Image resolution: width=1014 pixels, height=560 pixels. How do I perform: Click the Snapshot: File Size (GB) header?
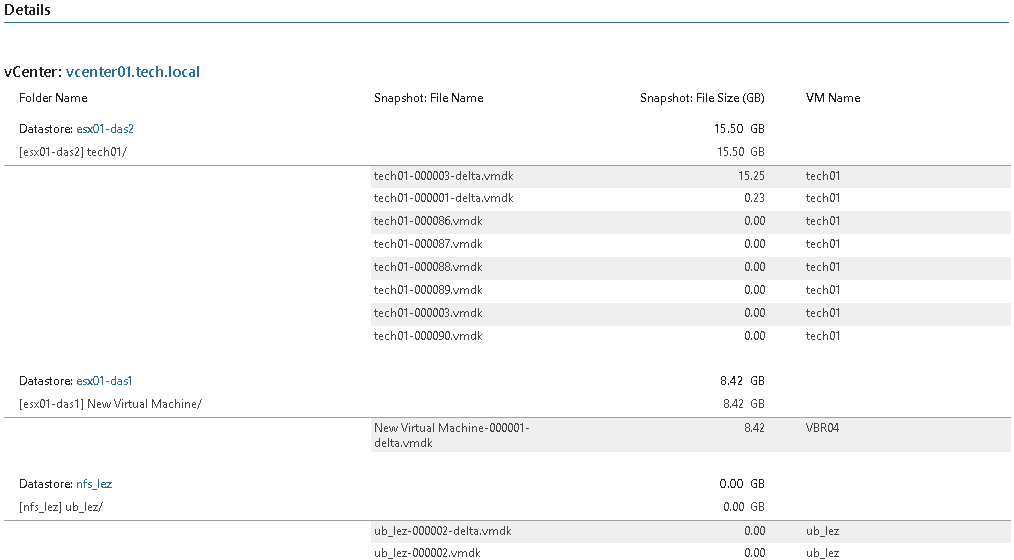pyautogui.click(x=702, y=98)
